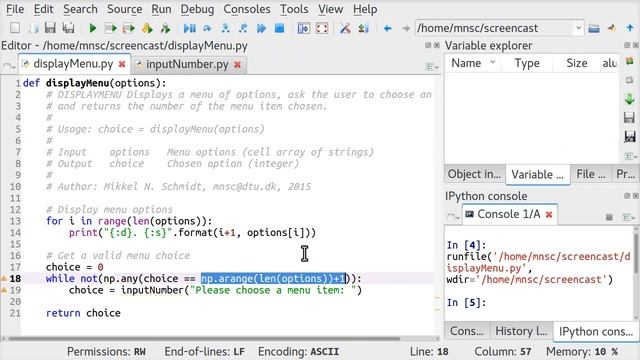
Task: Close the displayMenu.py tab
Action: 122,64
